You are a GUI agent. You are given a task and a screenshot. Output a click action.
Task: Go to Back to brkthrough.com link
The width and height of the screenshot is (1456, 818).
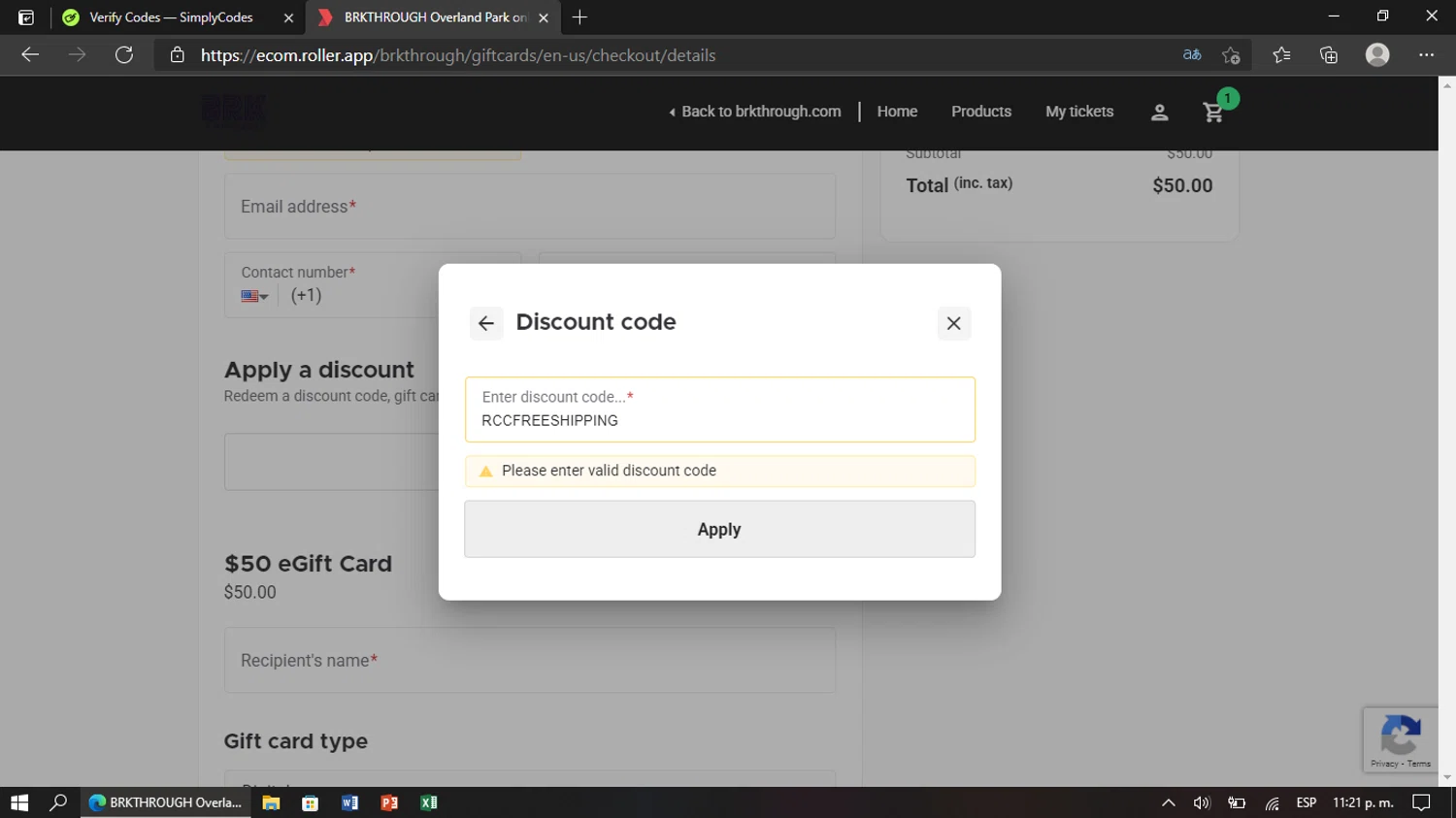[x=755, y=112]
